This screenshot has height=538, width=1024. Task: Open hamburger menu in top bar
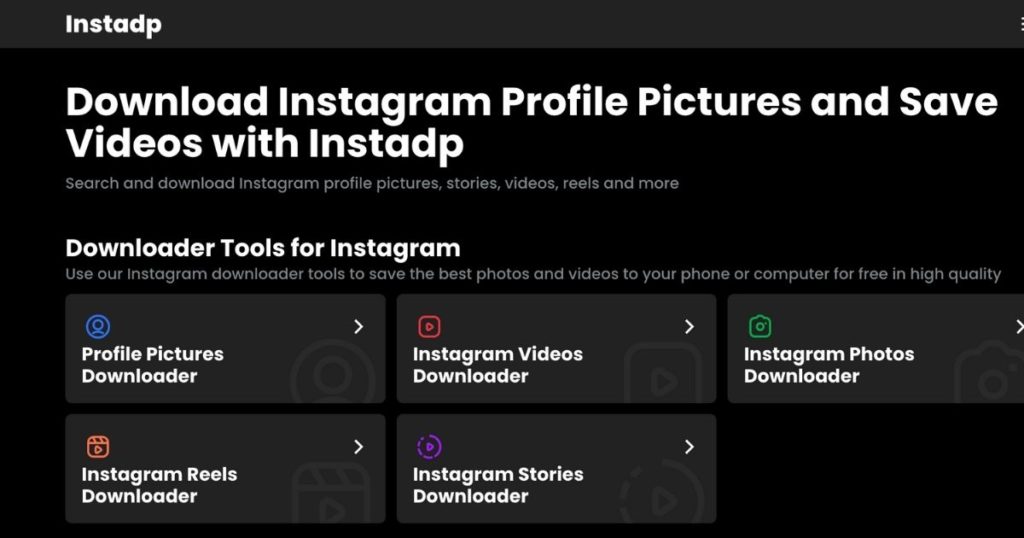(x=1020, y=24)
